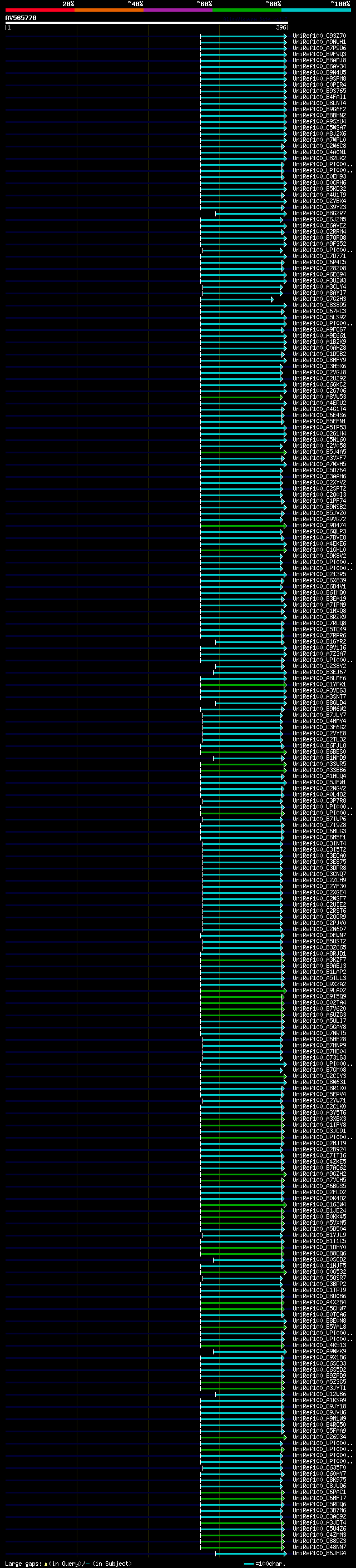The image size is (356, 1568).
Task: Open hit UniRef100_B8AMJ8
Action: pyautogui.click(x=319, y=60)
